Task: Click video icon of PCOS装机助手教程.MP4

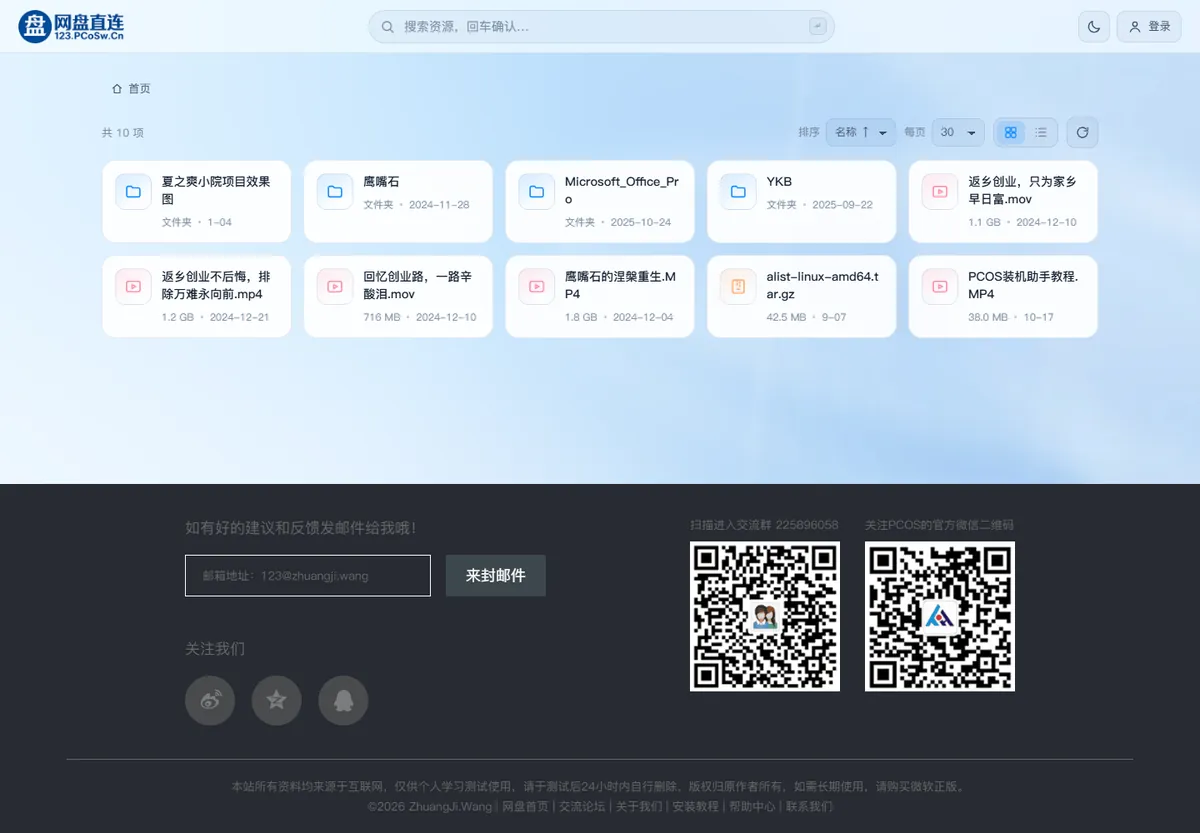Action: click(x=940, y=286)
